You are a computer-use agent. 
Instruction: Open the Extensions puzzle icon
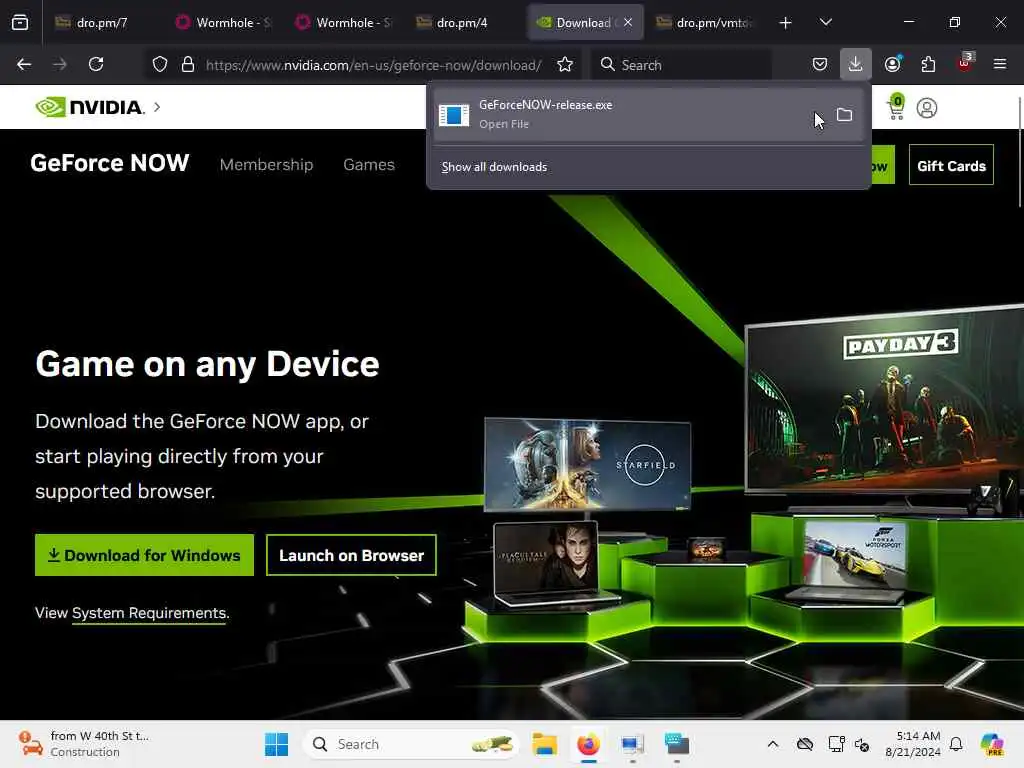pyautogui.click(x=928, y=65)
